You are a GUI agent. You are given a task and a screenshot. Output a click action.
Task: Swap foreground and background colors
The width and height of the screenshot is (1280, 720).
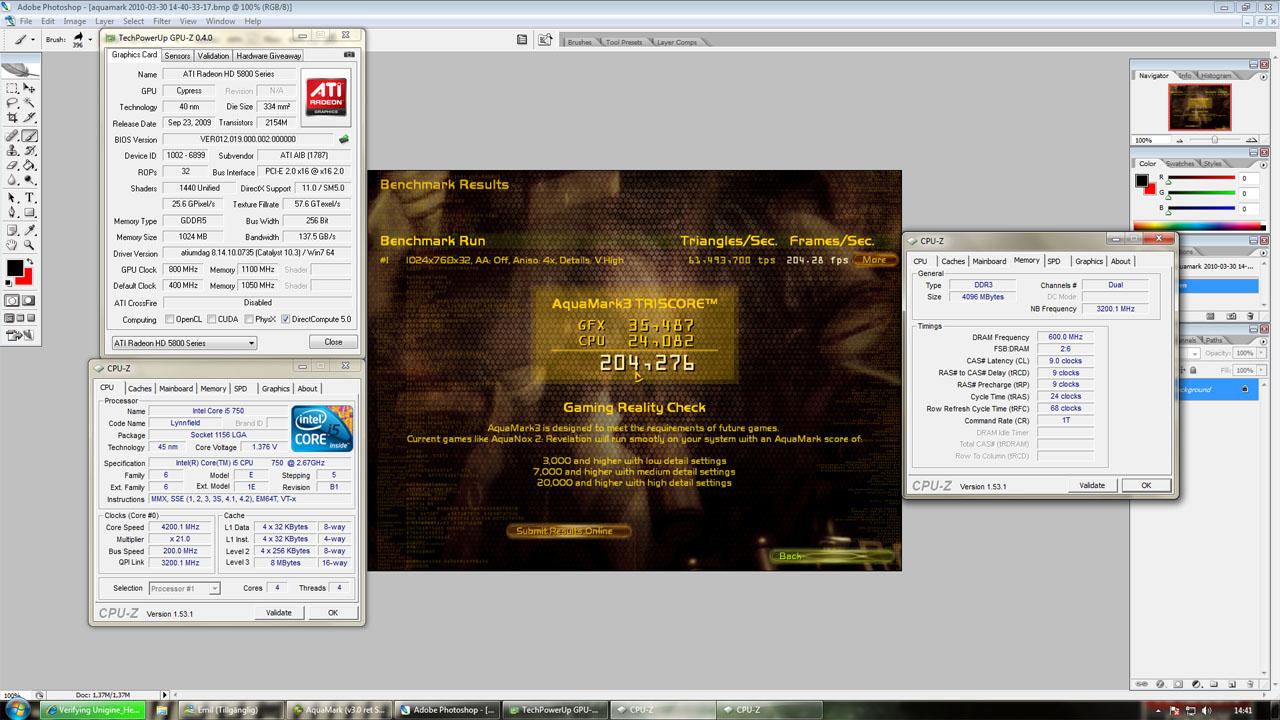(x=29, y=260)
